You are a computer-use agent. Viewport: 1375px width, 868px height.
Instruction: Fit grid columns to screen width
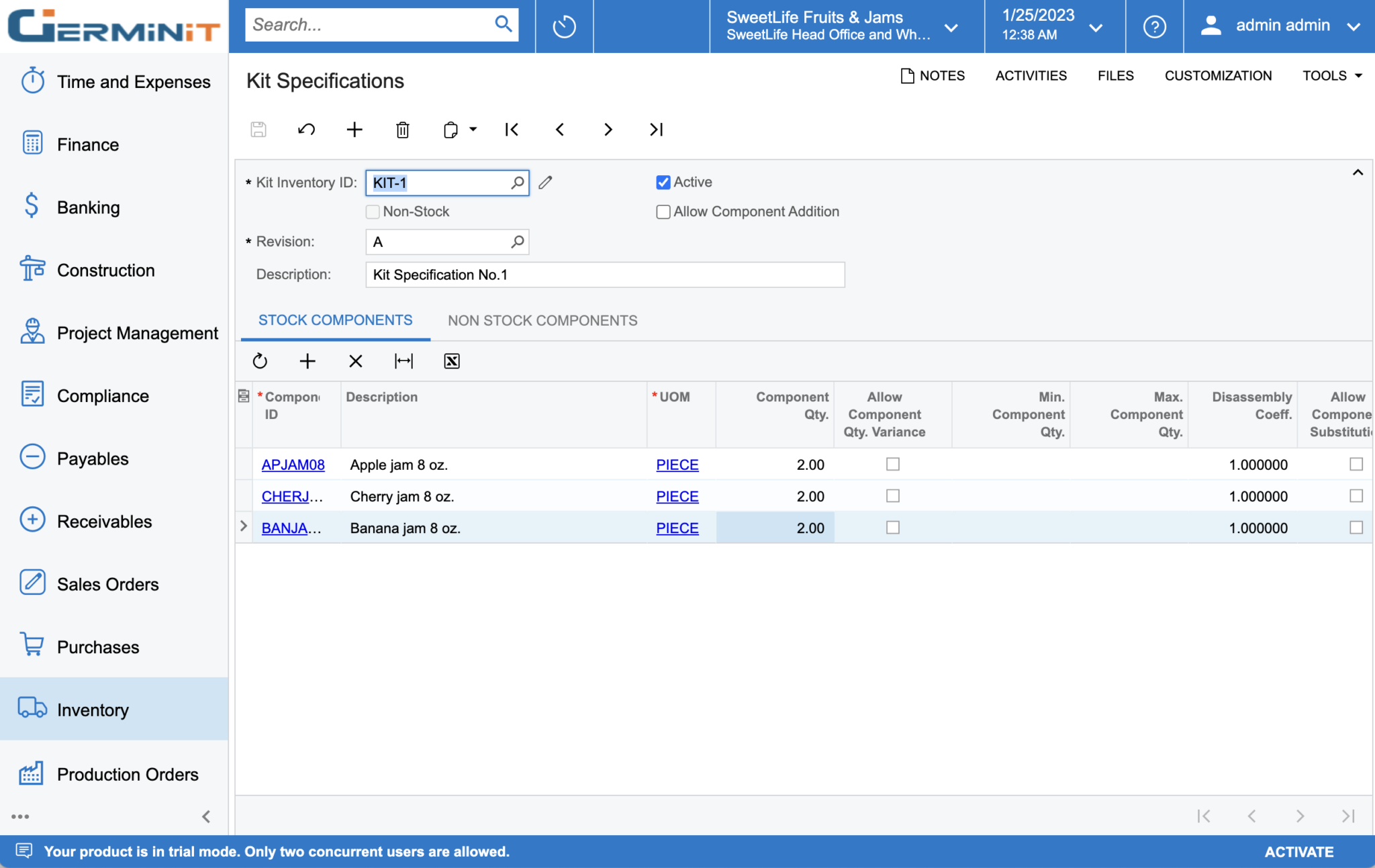point(404,360)
